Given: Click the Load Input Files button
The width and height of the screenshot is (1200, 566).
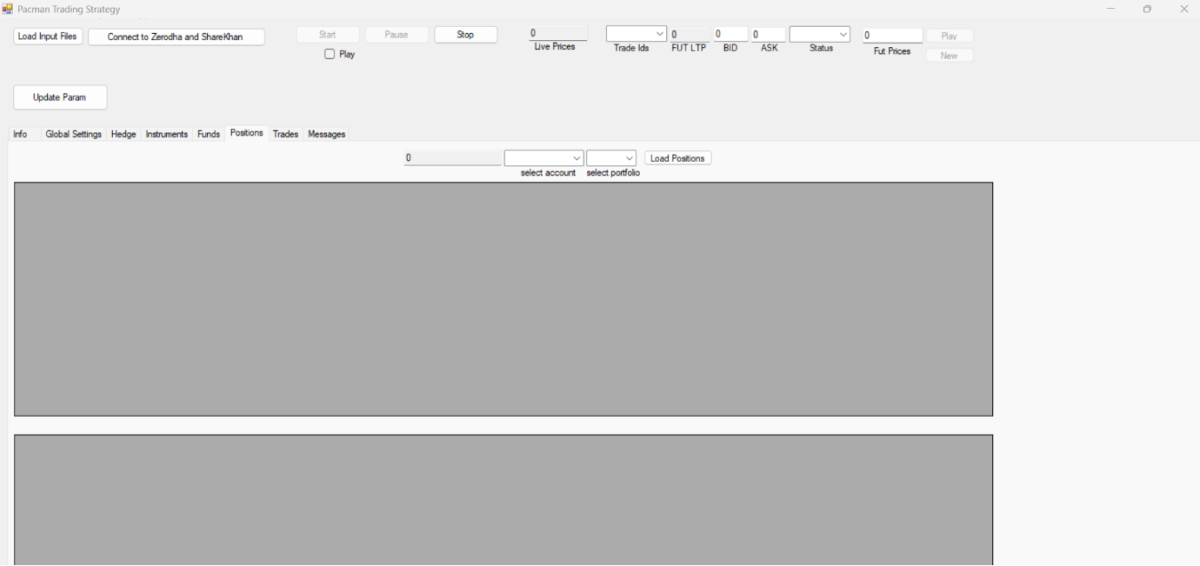Looking at the screenshot, I should tap(48, 36).
